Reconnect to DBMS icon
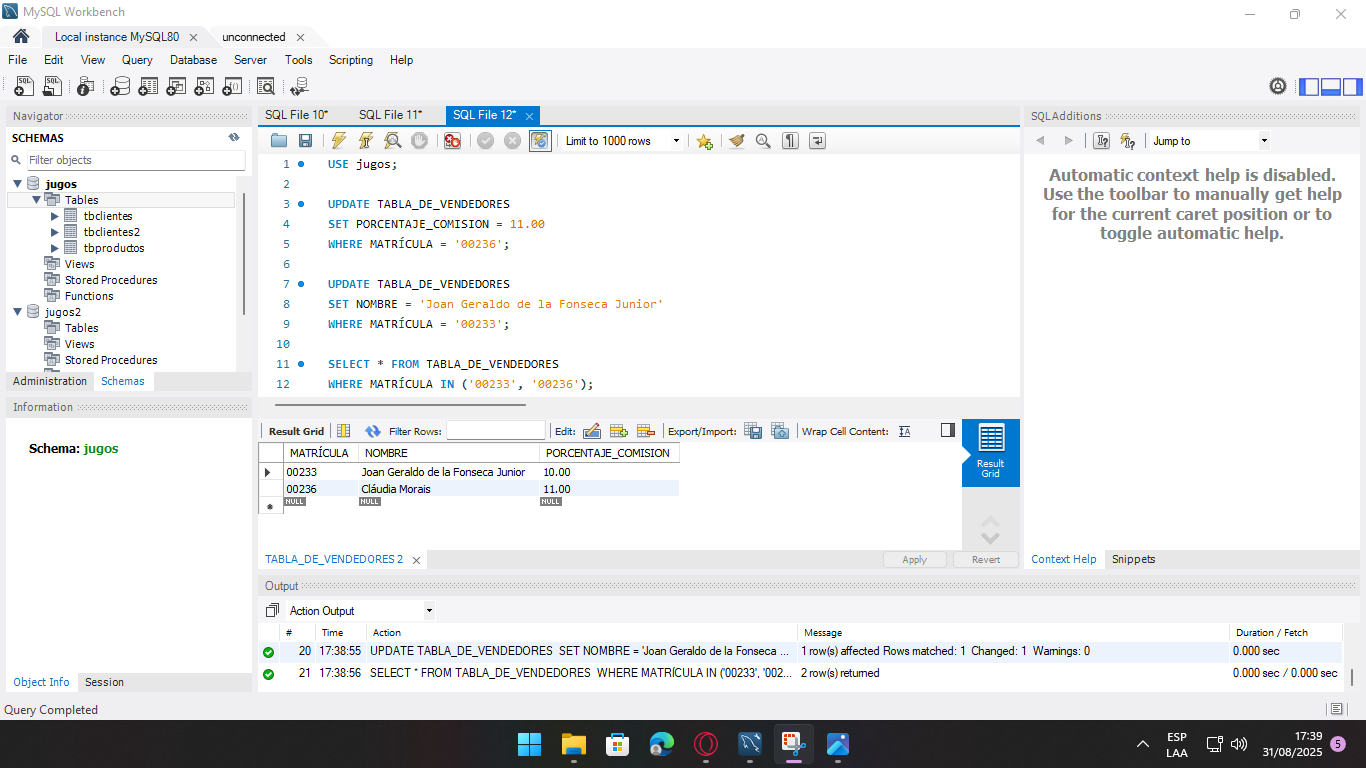Viewport: 1366px width, 768px height. pyautogui.click(x=299, y=87)
